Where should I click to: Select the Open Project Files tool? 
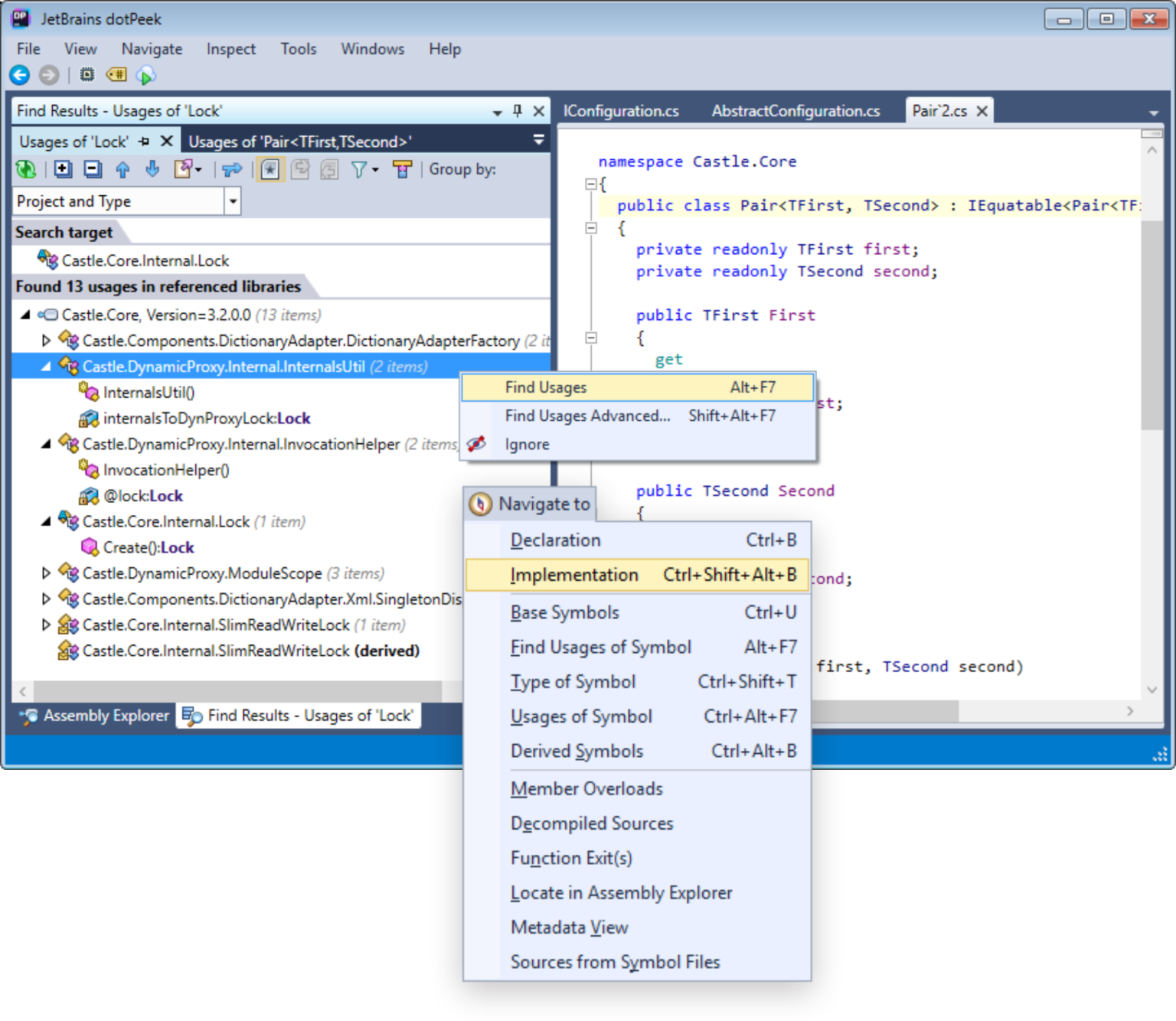(x=231, y=169)
